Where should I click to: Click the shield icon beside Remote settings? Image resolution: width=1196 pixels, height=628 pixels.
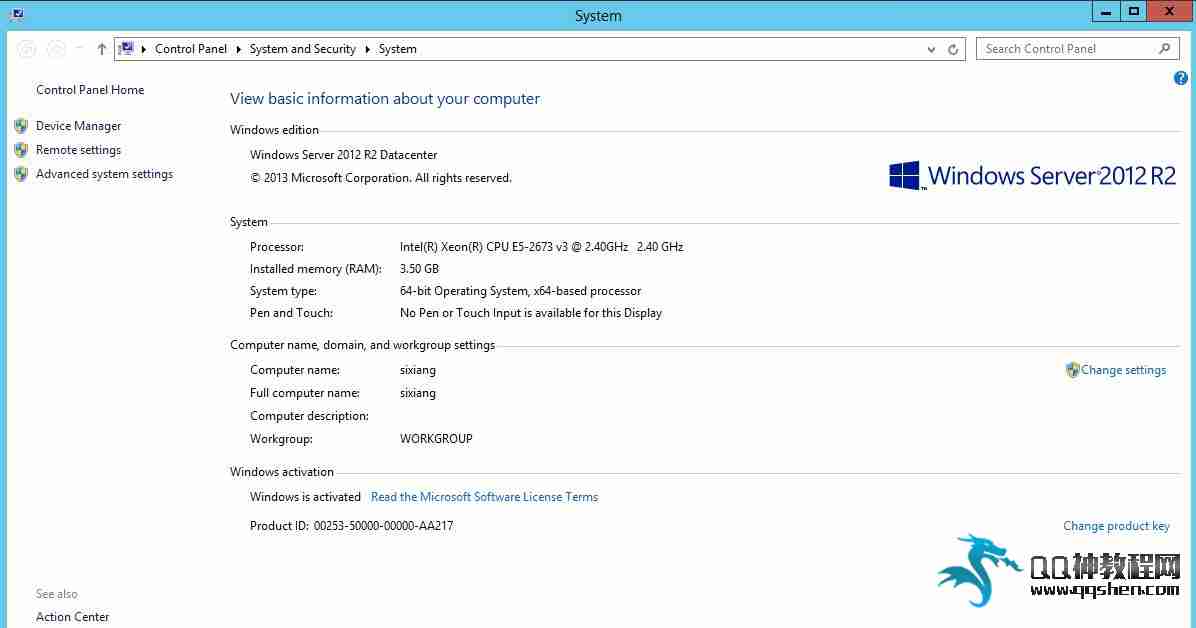pyautogui.click(x=21, y=150)
